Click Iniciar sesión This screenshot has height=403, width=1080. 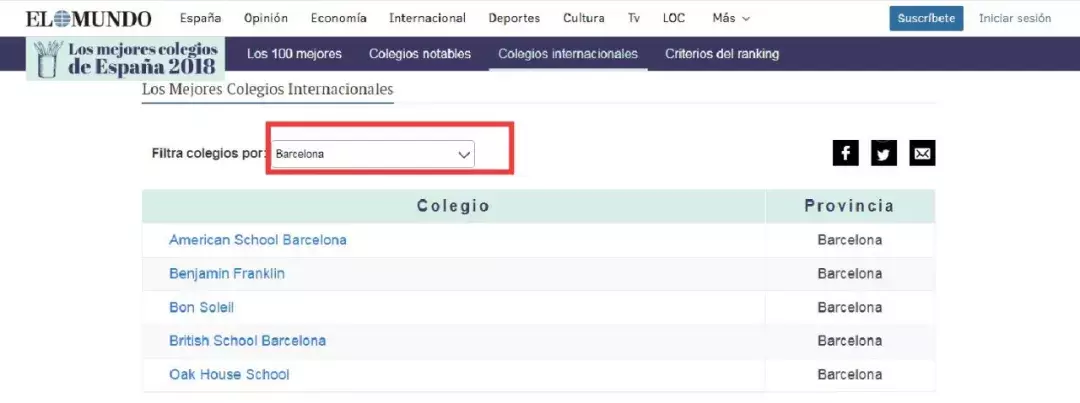[1015, 19]
